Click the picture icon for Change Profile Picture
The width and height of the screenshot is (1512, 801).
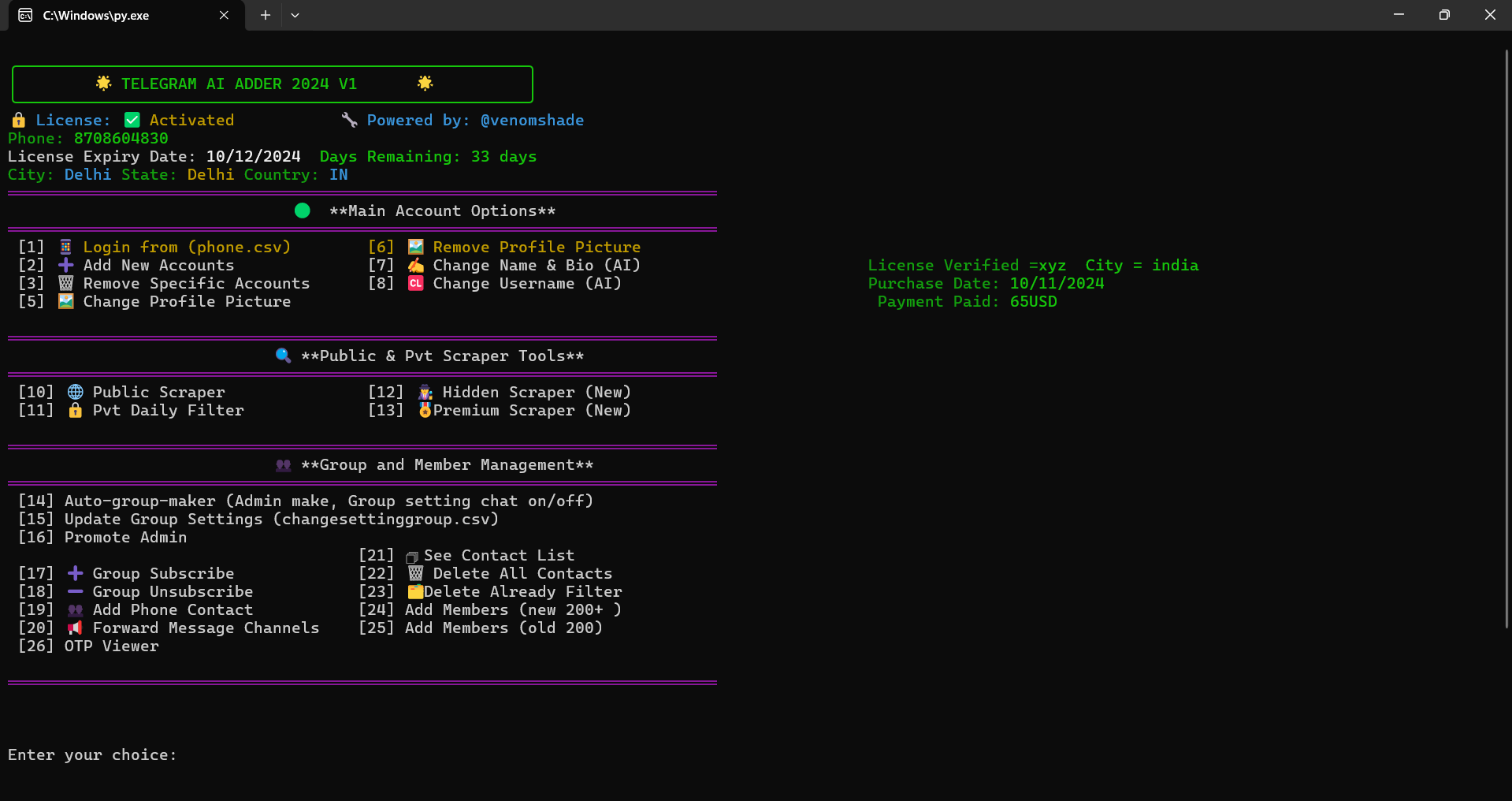(x=66, y=301)
